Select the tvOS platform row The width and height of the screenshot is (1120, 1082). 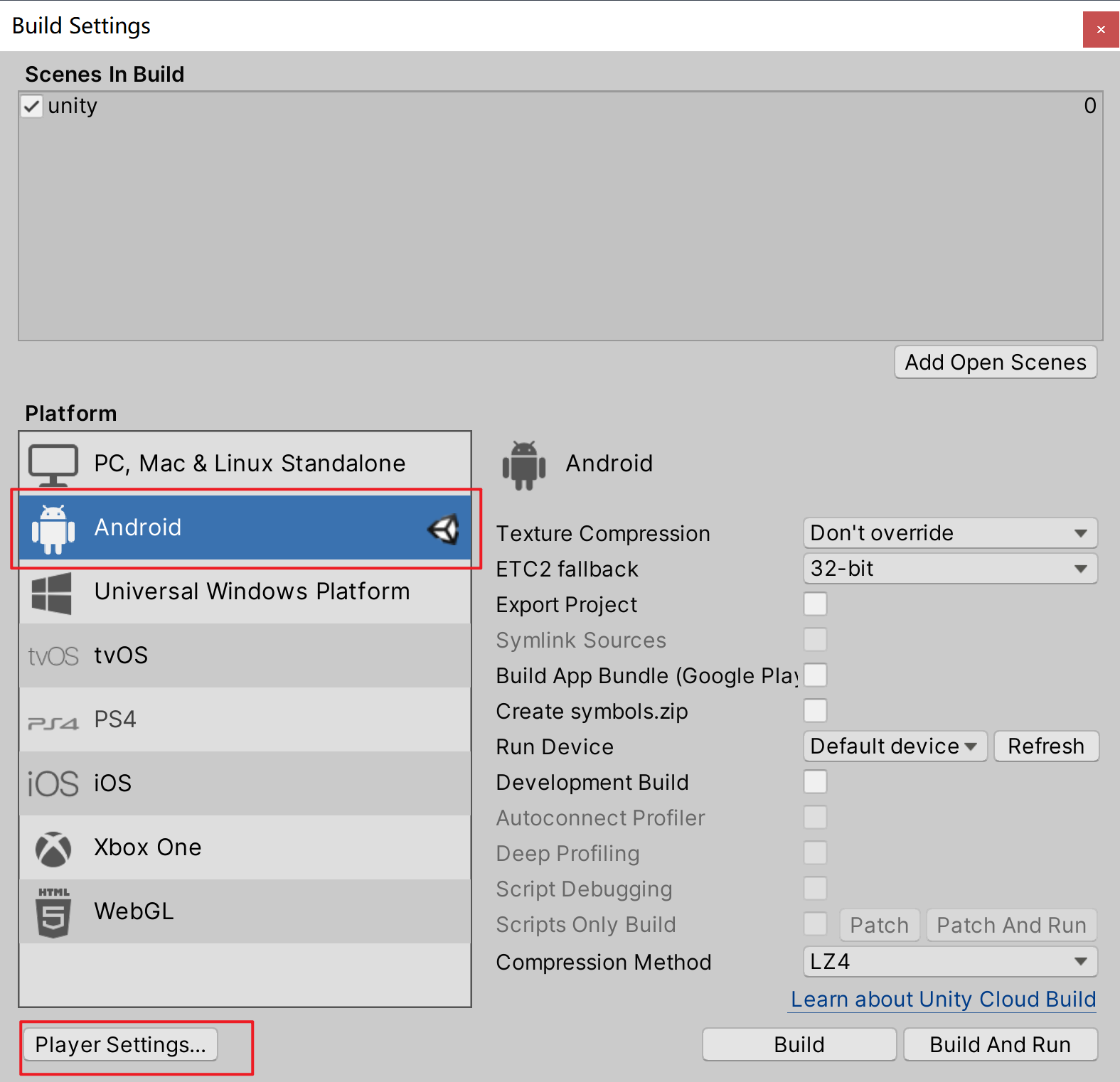(x=245, y=655)
